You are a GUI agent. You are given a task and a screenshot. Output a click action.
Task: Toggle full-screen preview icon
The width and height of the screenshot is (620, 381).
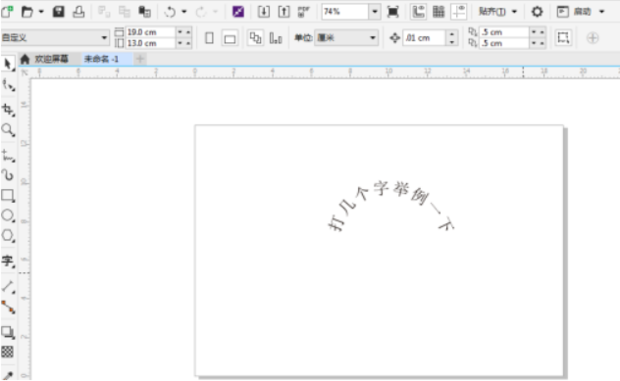click(x=393, y=12)
